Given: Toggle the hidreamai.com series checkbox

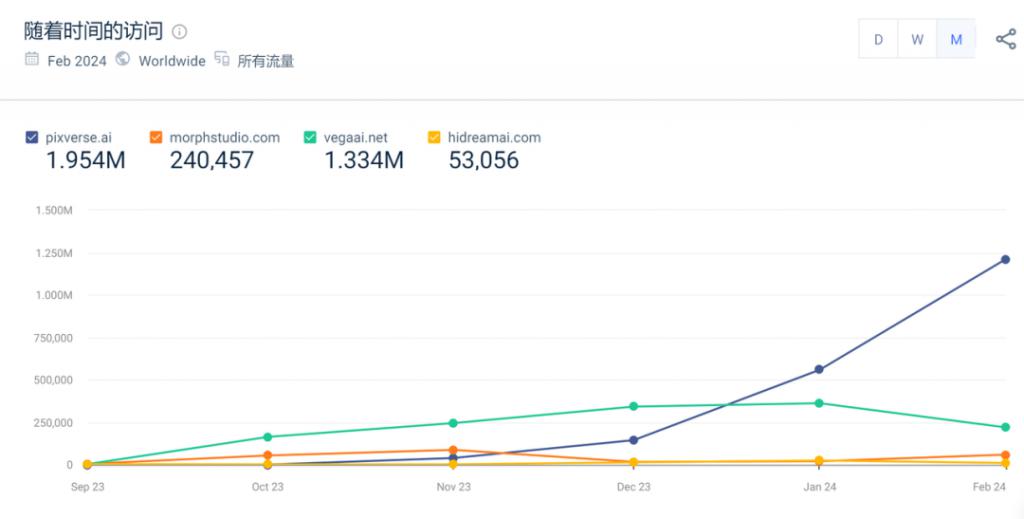Looking at the screenshot, I should pyautogui.click(x=434, y=137).
